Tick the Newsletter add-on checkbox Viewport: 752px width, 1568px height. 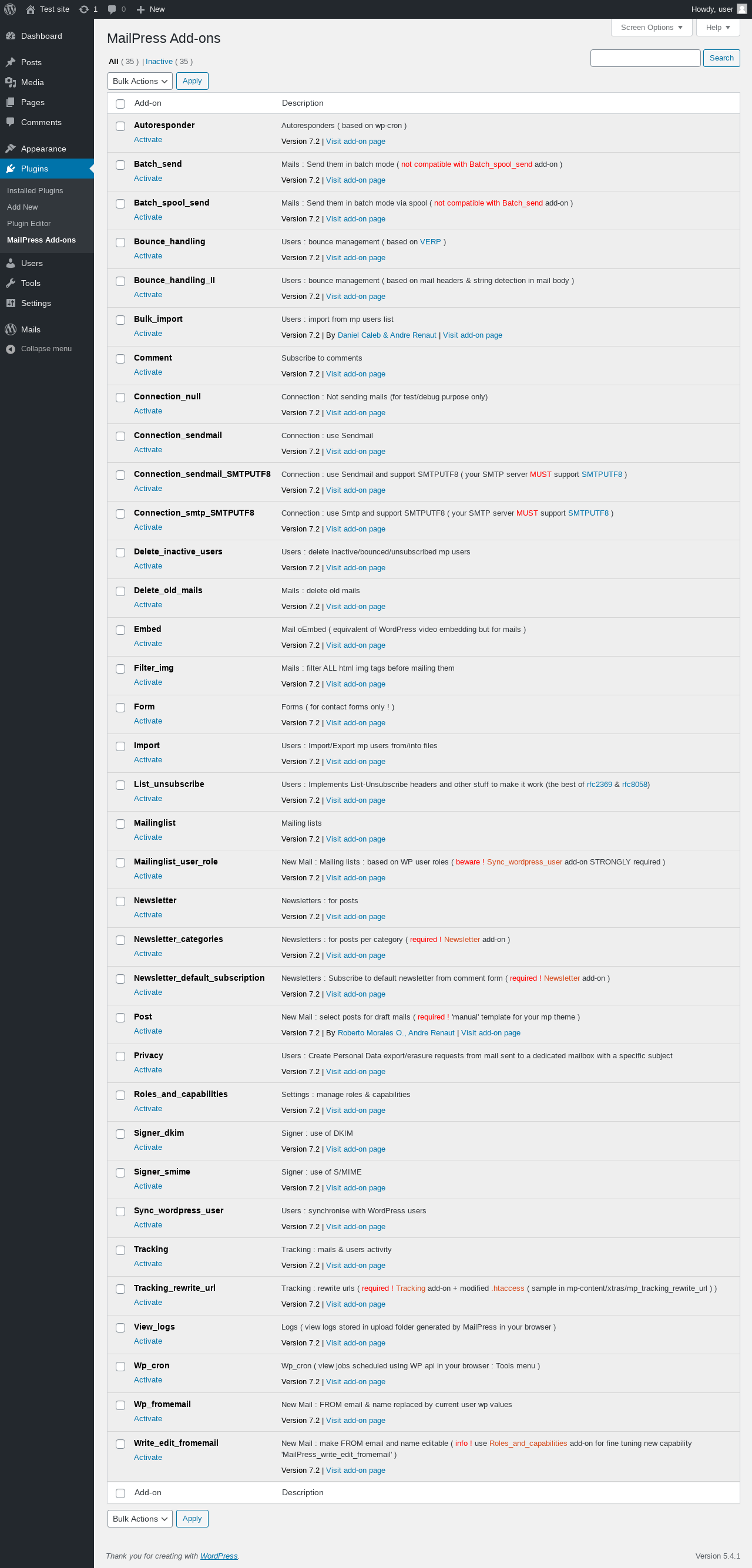click(x=120, y=901)
